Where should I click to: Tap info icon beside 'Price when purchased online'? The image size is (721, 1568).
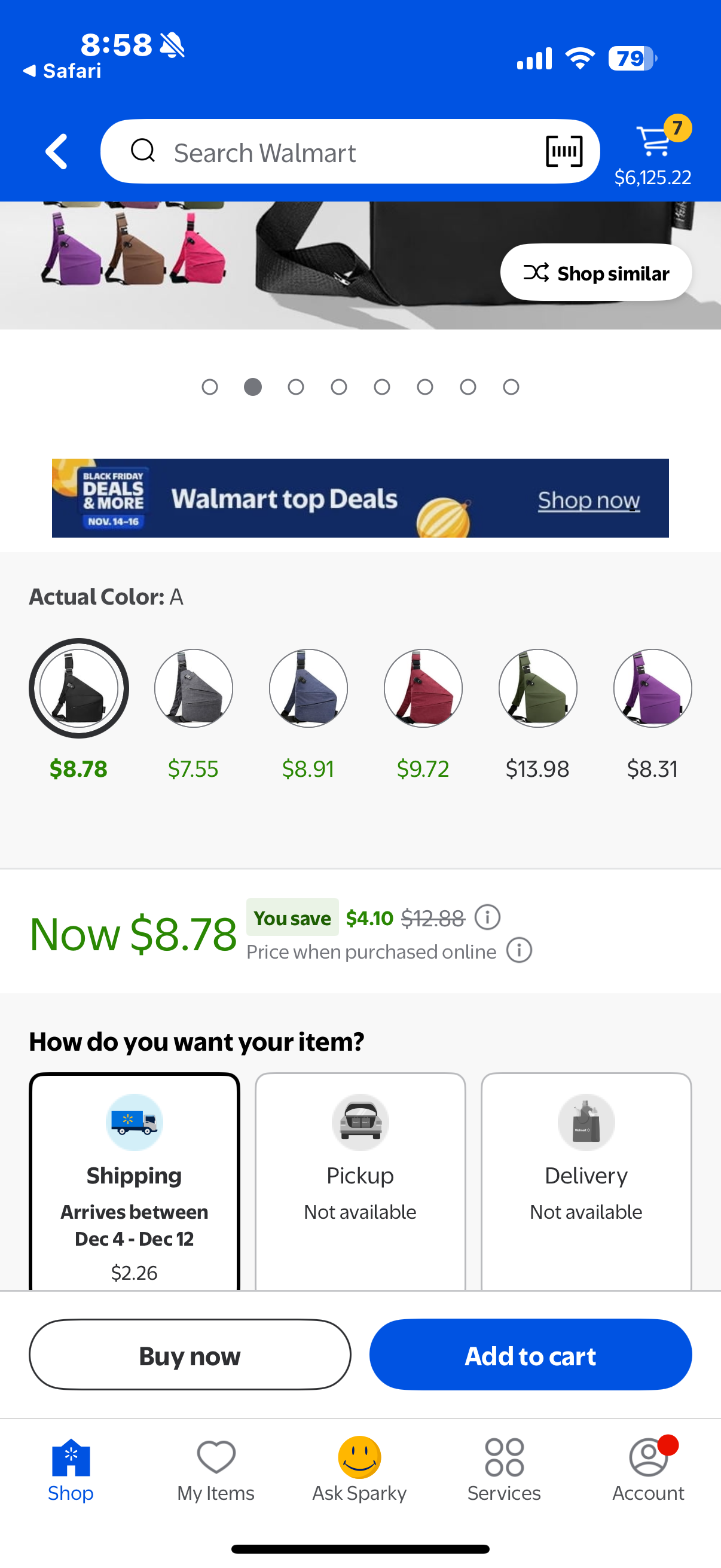[519, 950]
